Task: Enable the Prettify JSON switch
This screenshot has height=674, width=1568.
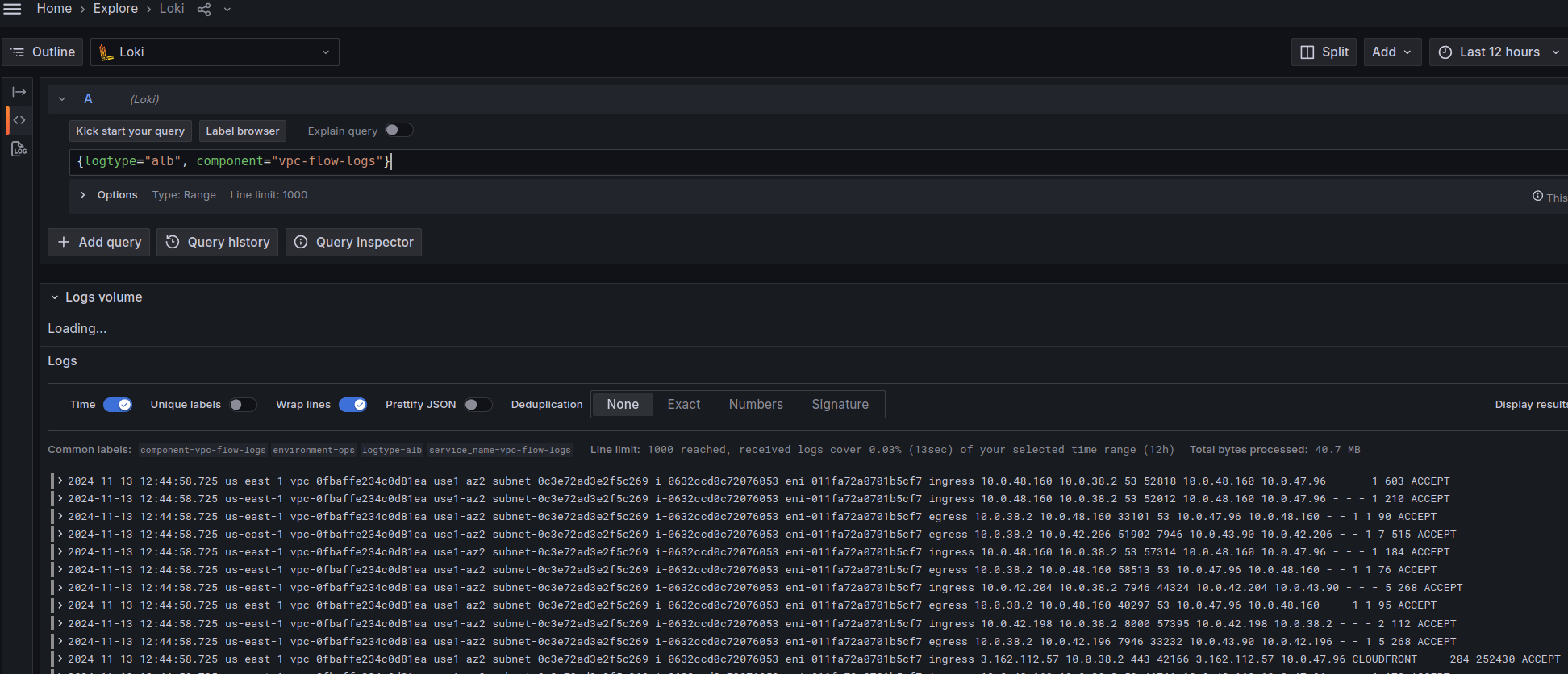Action: (x=477, y=405)
